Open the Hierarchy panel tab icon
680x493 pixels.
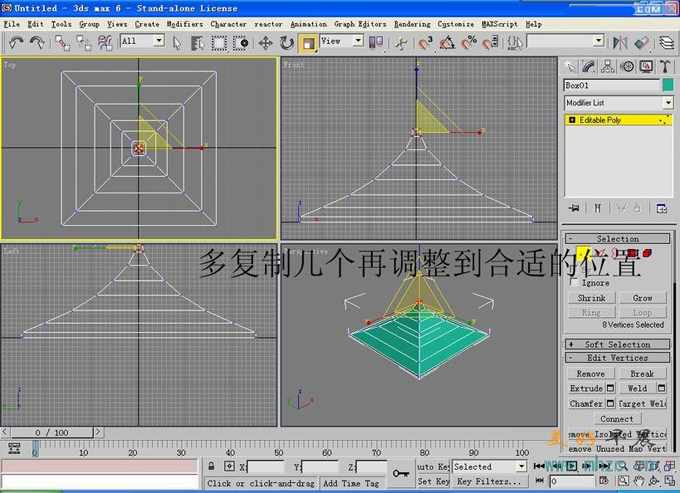pyautogui.click(x=609, y=67)
